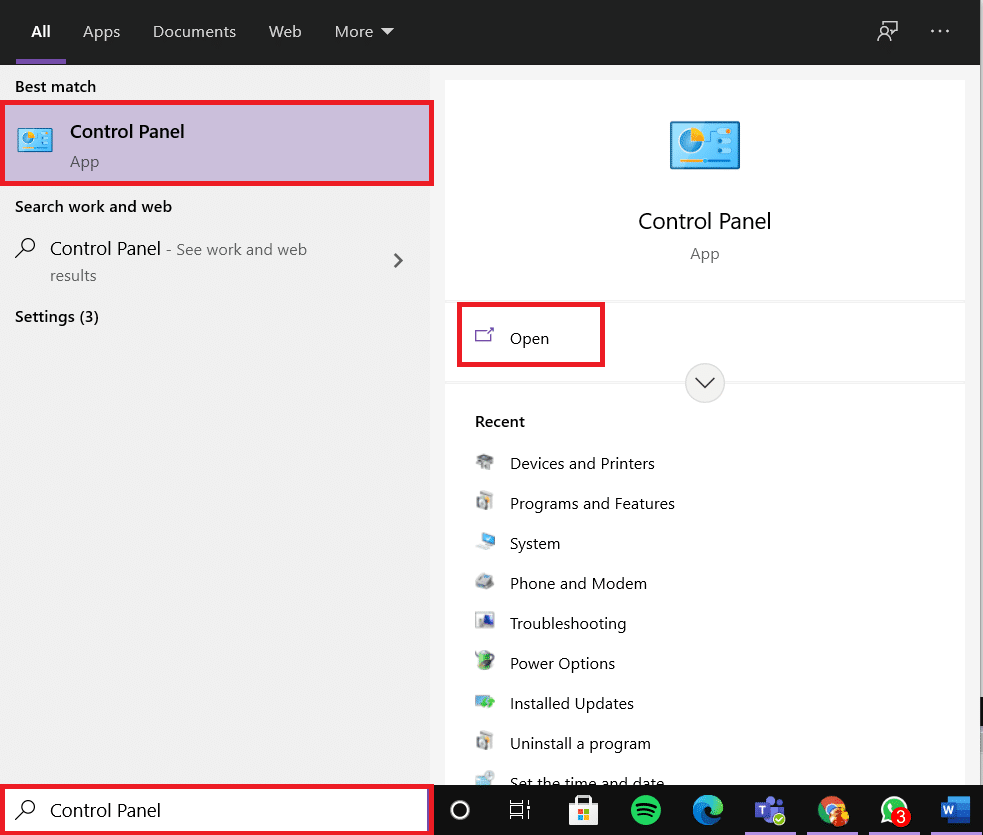Expand the See work and web results arrow

pos(398,260)
